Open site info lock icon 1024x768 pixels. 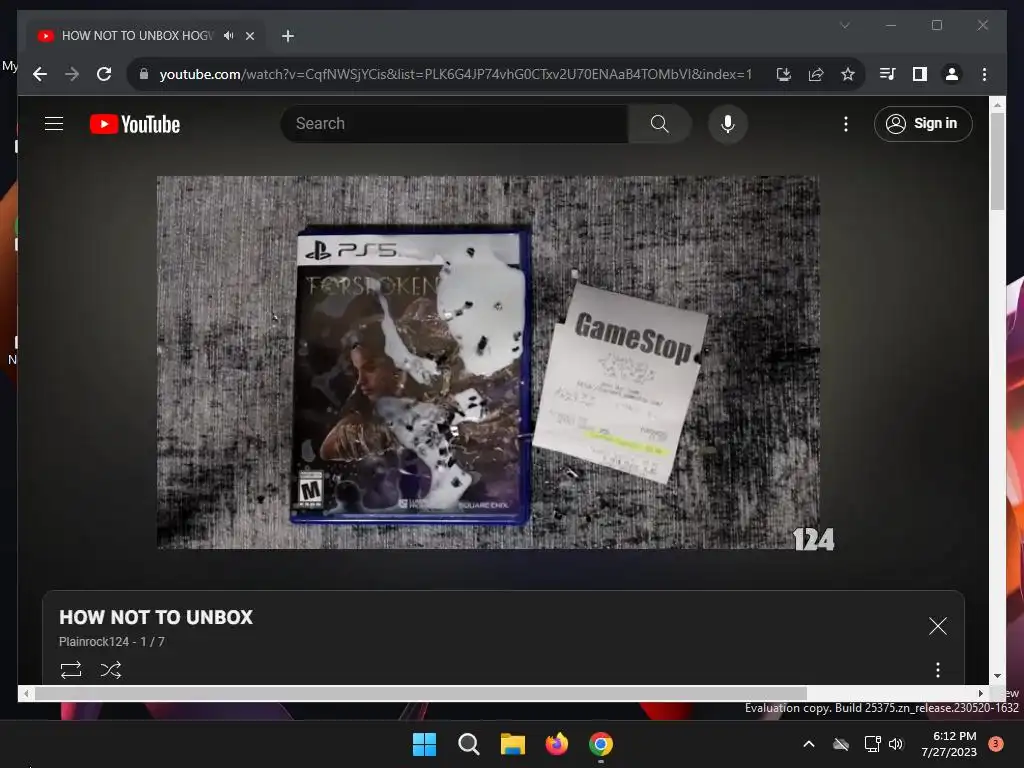pyautogui.click(x=144, y=74)
